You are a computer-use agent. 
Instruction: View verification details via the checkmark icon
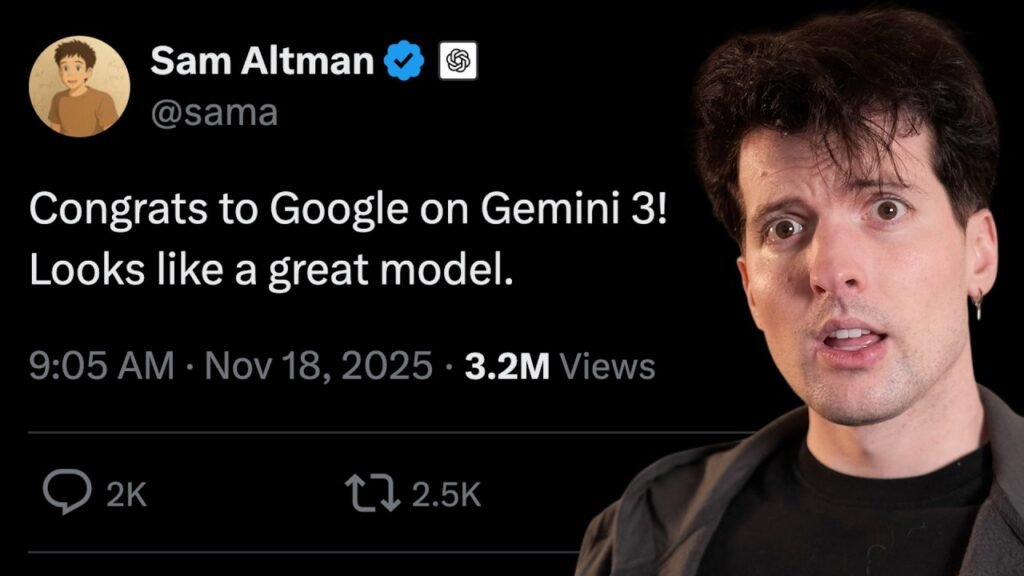pyautogui.click(x=403, y=62)
